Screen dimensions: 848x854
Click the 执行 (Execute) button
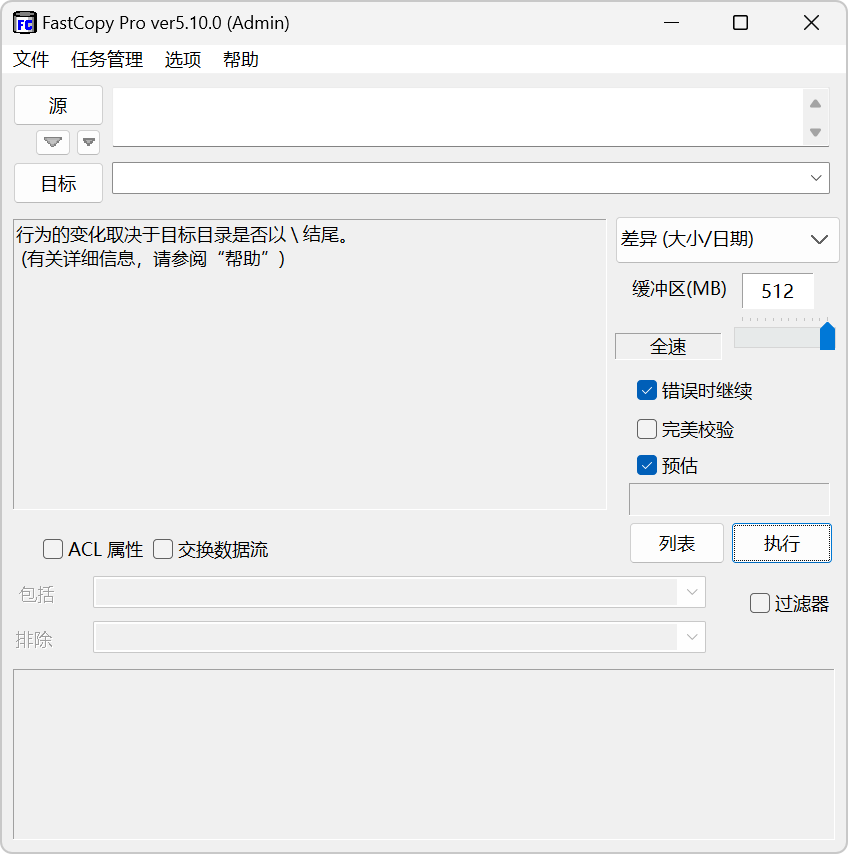[782, 543]
